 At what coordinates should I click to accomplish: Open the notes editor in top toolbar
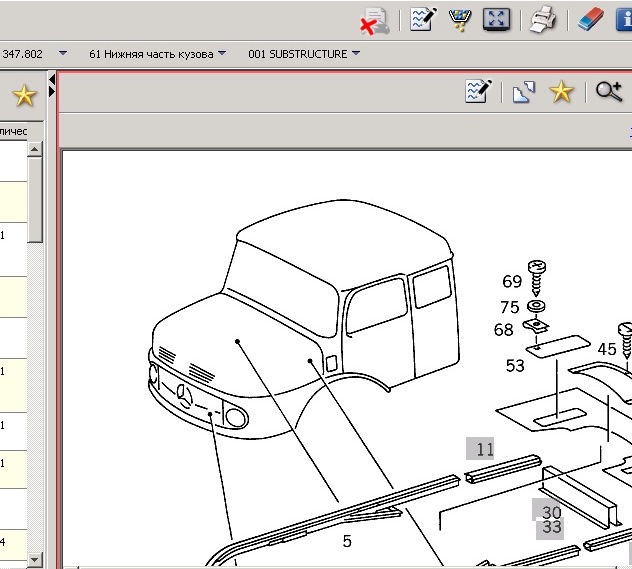click(423, 19)
